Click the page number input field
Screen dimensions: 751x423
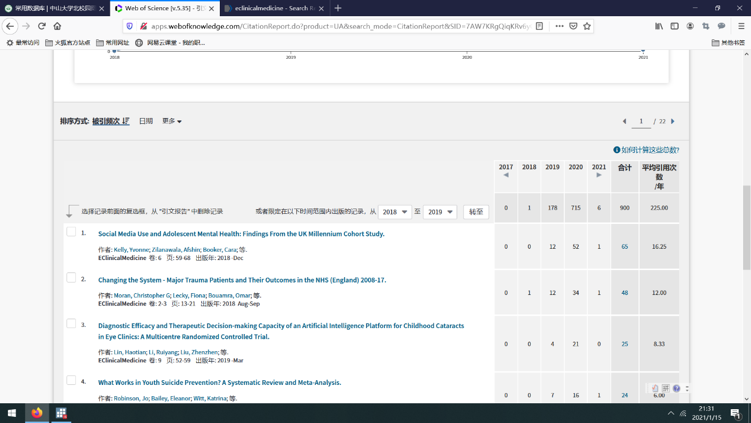pyautogui.click(x=641, y=121)
